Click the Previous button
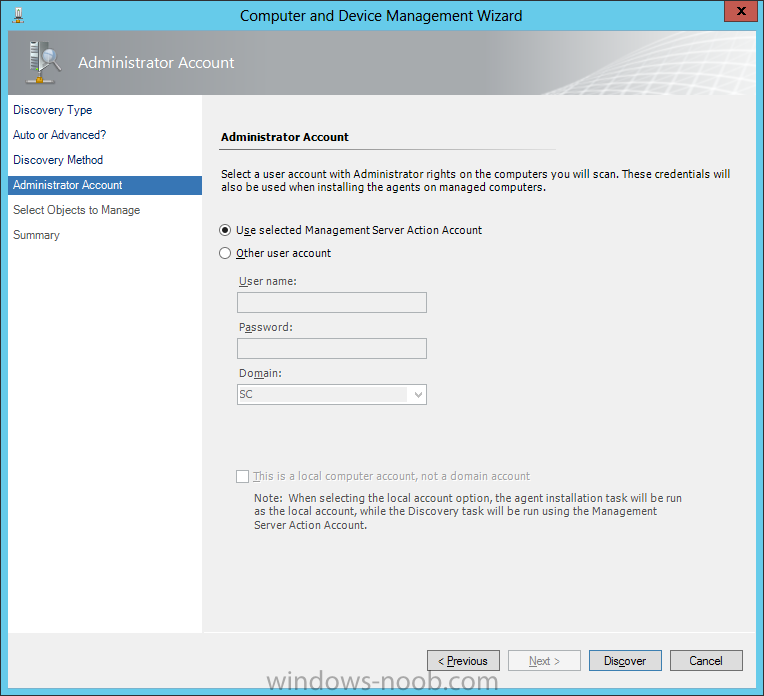The image size is (764, 696). [463, 661]
